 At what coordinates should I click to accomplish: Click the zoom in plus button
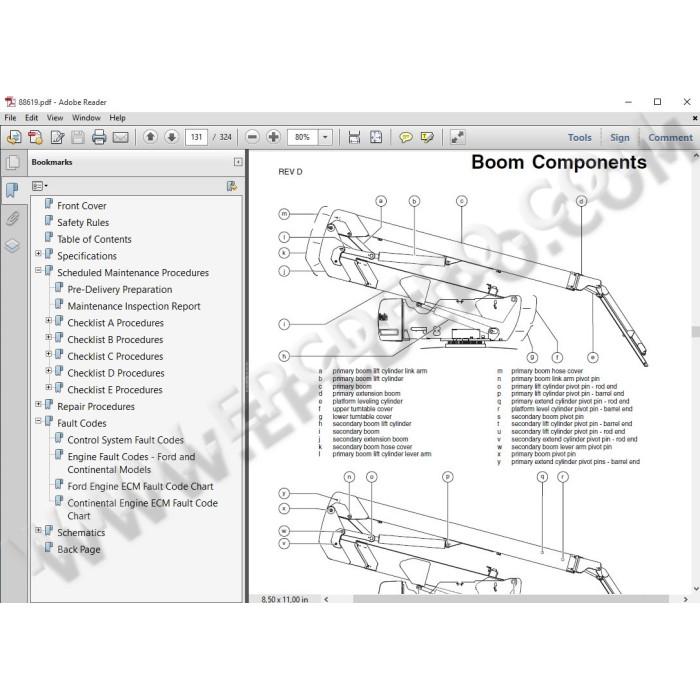click(273, 137)
